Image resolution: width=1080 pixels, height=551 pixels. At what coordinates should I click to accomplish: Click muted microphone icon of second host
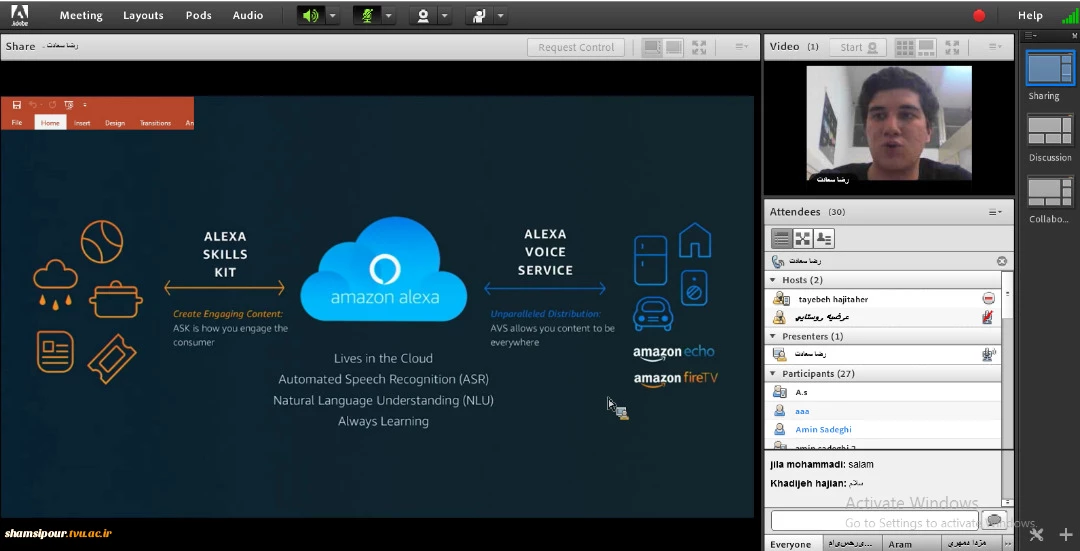pyautogui.click(x=988, y=317)
